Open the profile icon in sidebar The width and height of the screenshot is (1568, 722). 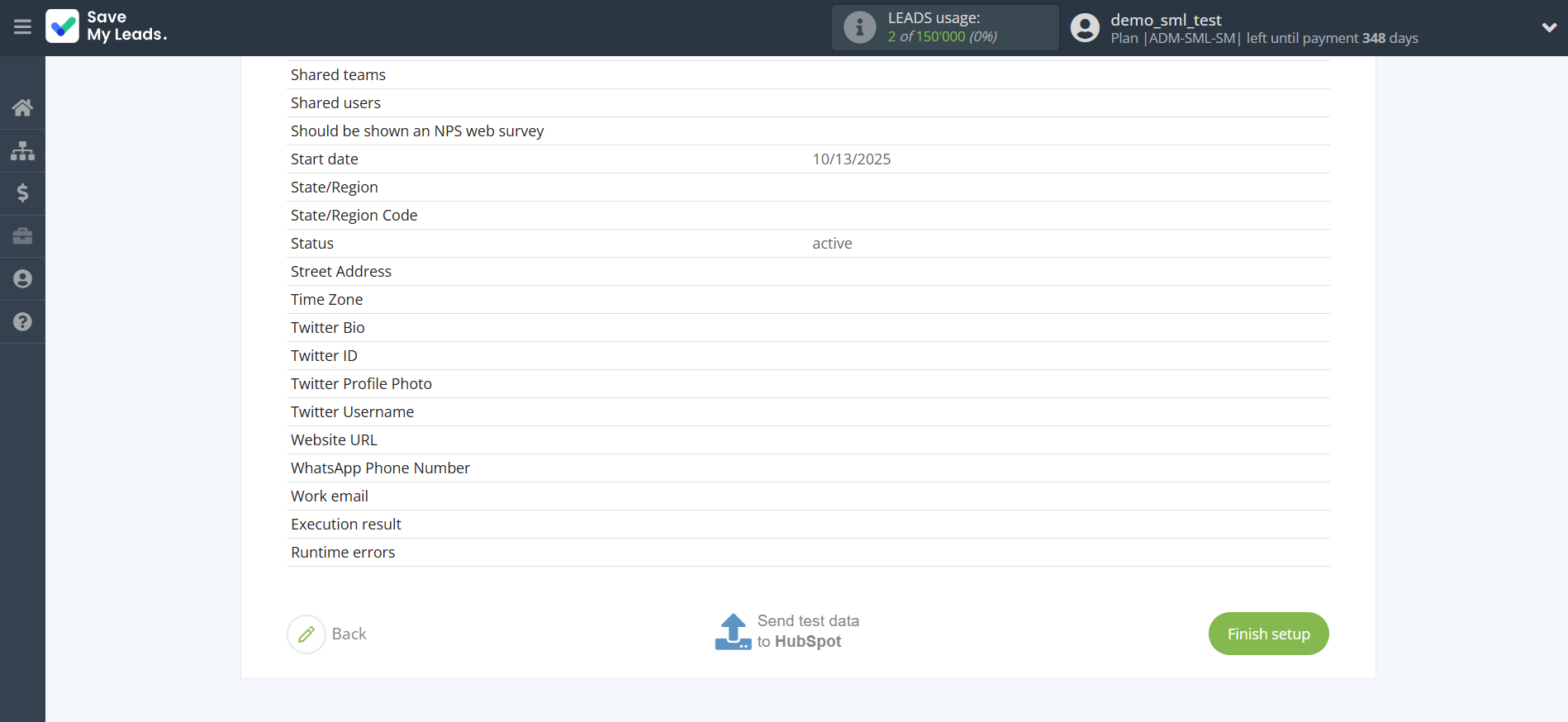click(x=22, y=279)
